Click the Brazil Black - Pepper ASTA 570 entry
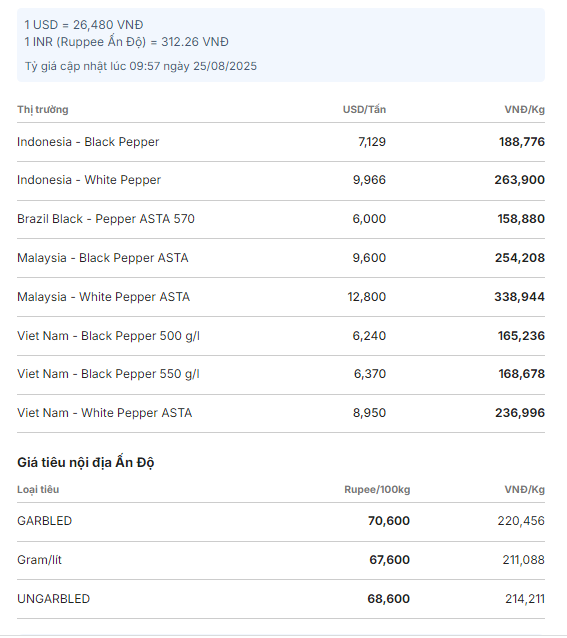This screenshot has height=638, width=567. (x=106, y=219)
